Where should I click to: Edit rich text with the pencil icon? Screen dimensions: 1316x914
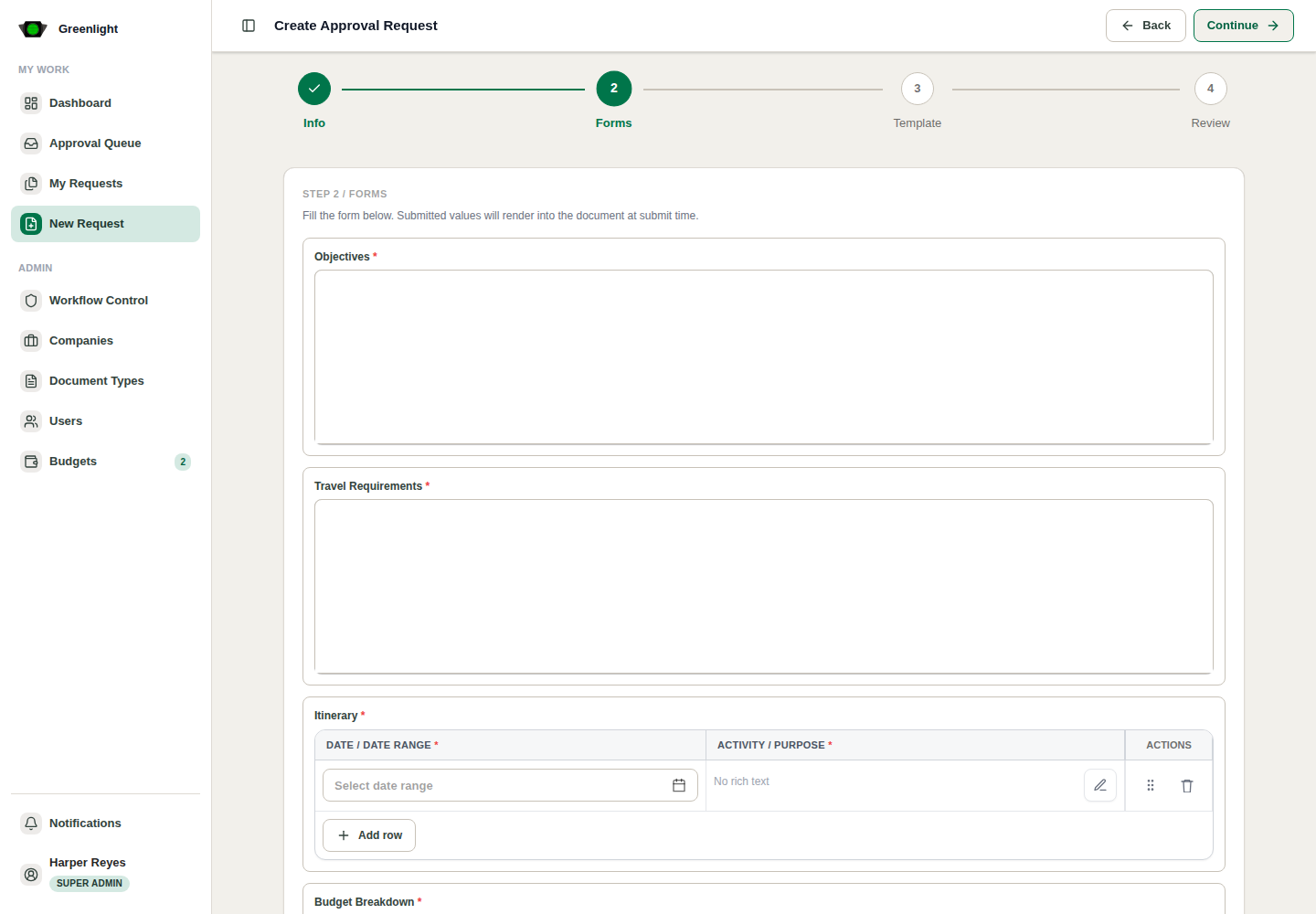pos(1100,785)
